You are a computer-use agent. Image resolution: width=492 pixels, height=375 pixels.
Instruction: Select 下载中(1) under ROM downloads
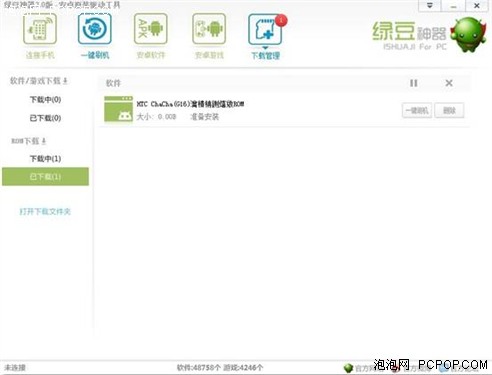(x=45, y=159)
